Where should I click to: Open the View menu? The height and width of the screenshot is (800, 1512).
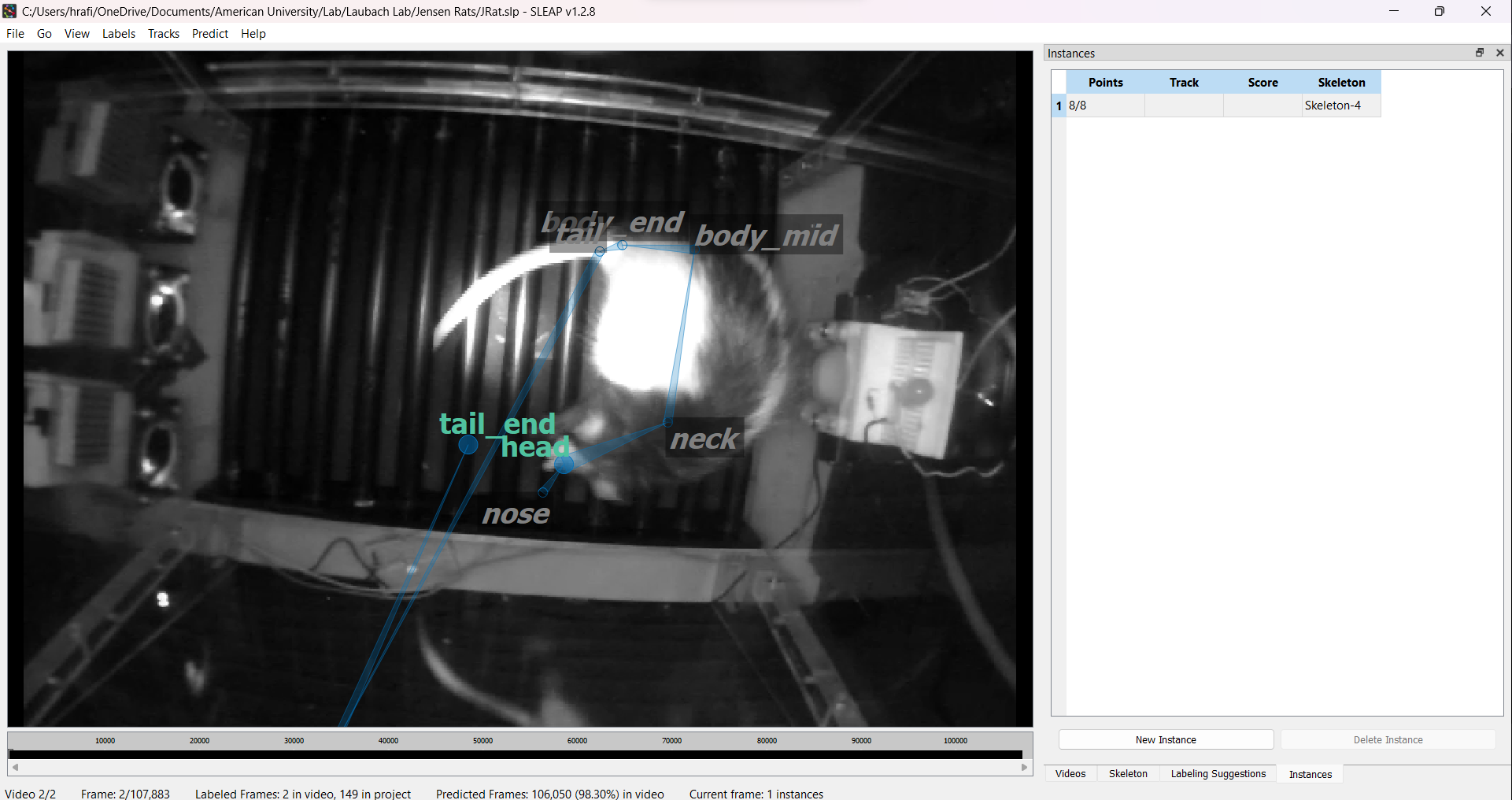tap(77, 34)
